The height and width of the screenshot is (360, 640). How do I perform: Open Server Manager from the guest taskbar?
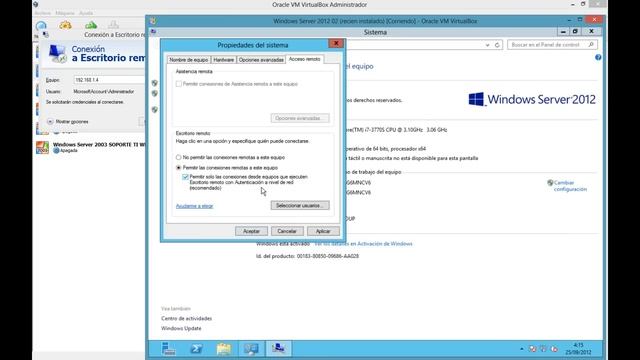(169, 349)
